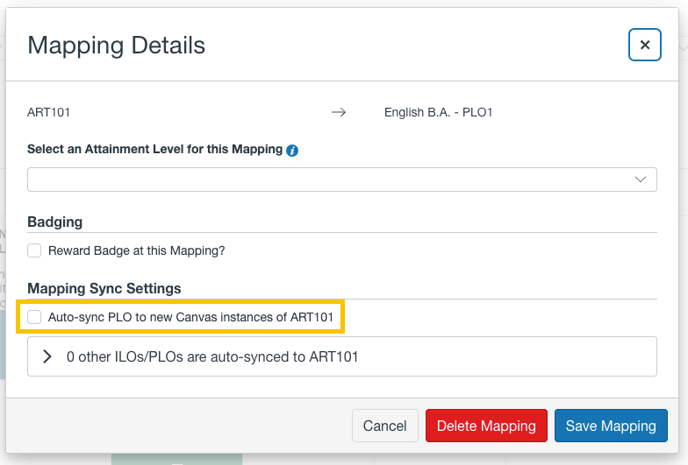Click the Badging section heading

[x=55, y=222]
